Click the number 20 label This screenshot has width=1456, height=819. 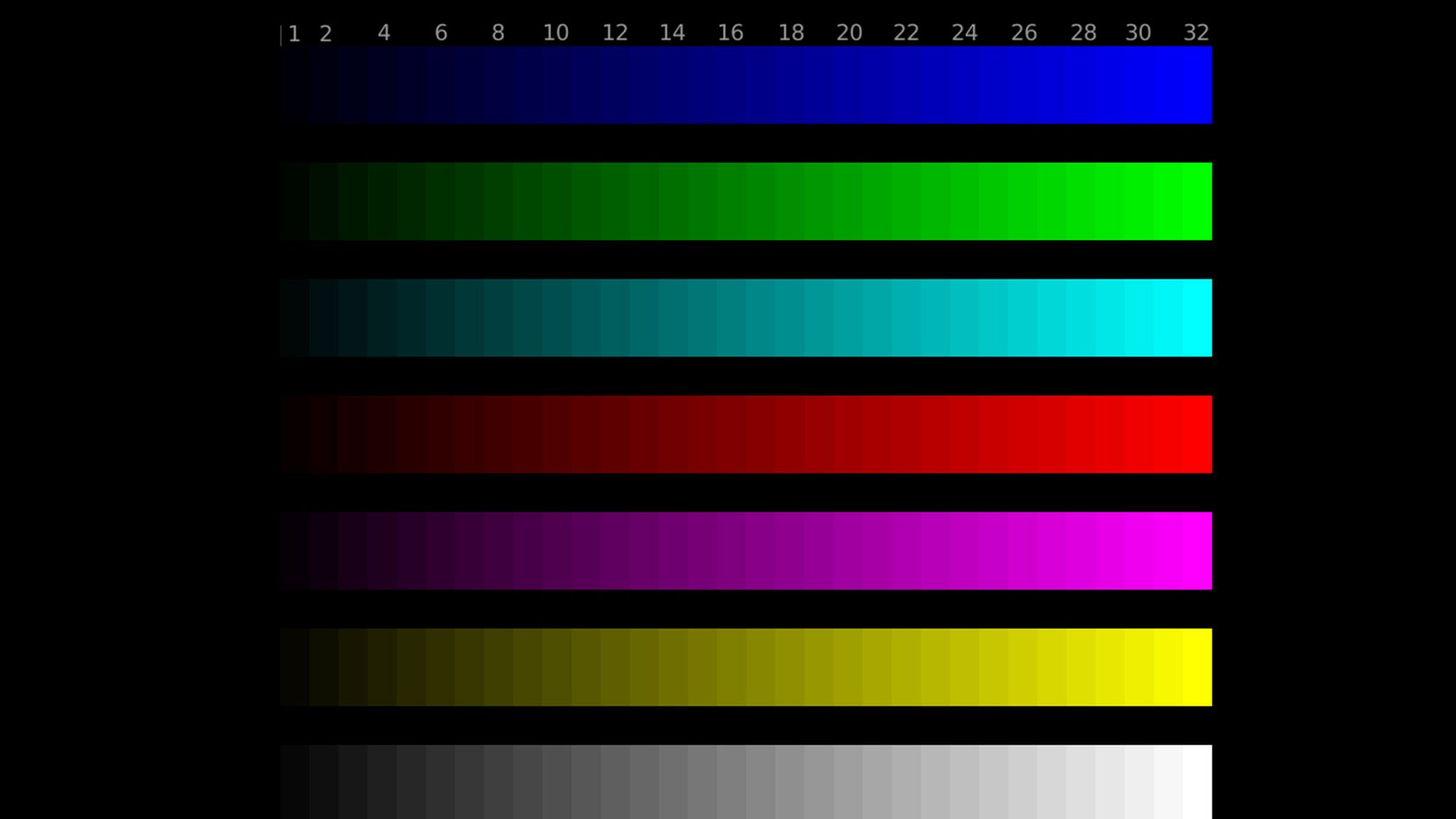point(849,33)
